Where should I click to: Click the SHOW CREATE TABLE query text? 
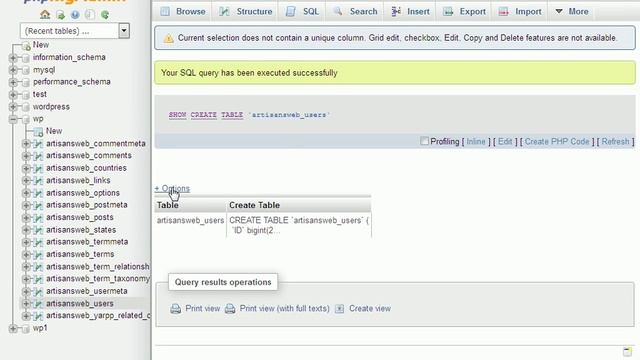coord(249,115)
